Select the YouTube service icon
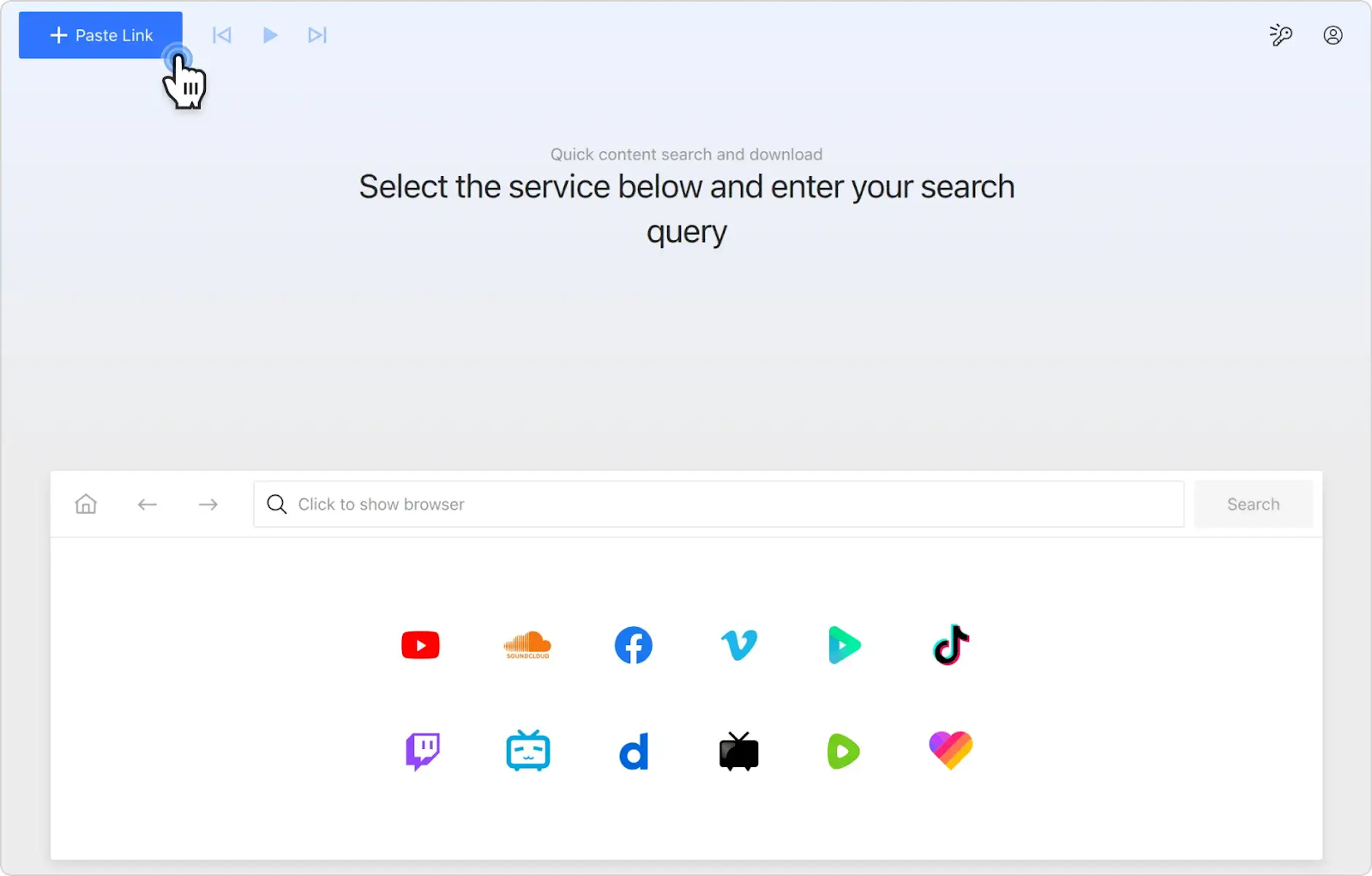Screen dimensions: 1372x876 tap(420, 645)
